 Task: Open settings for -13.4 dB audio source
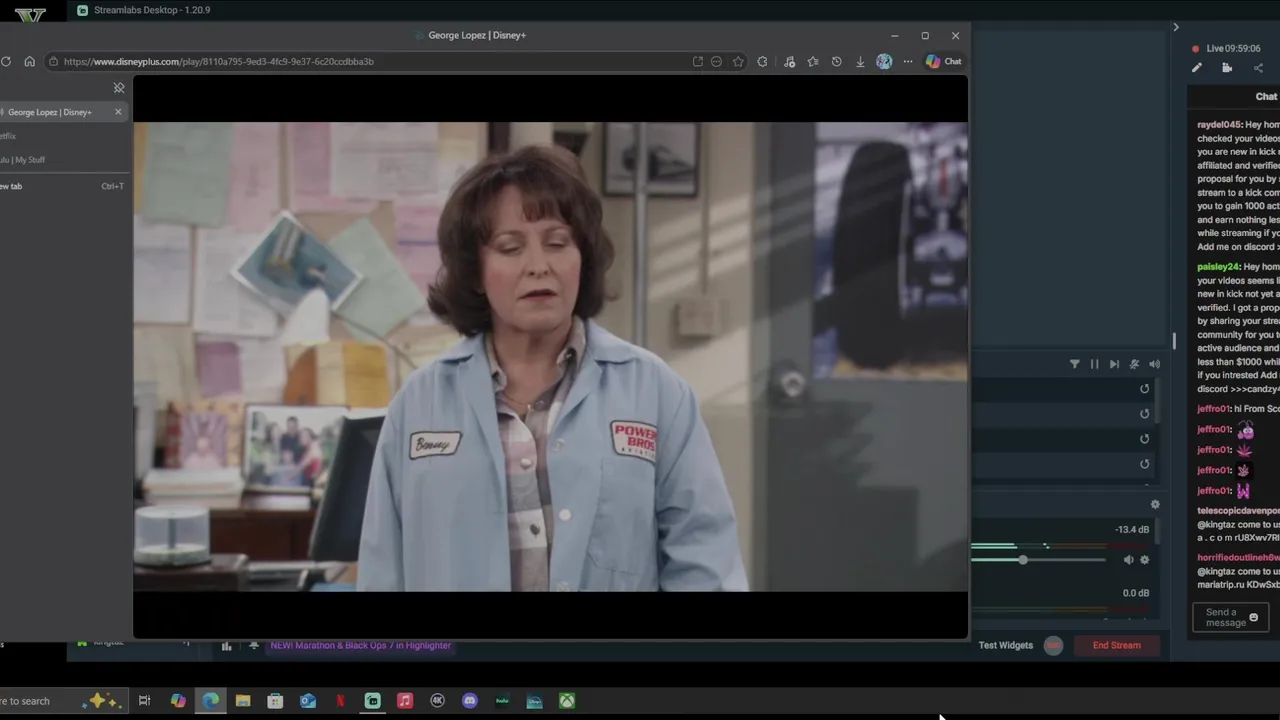[x=1145, y=560]
